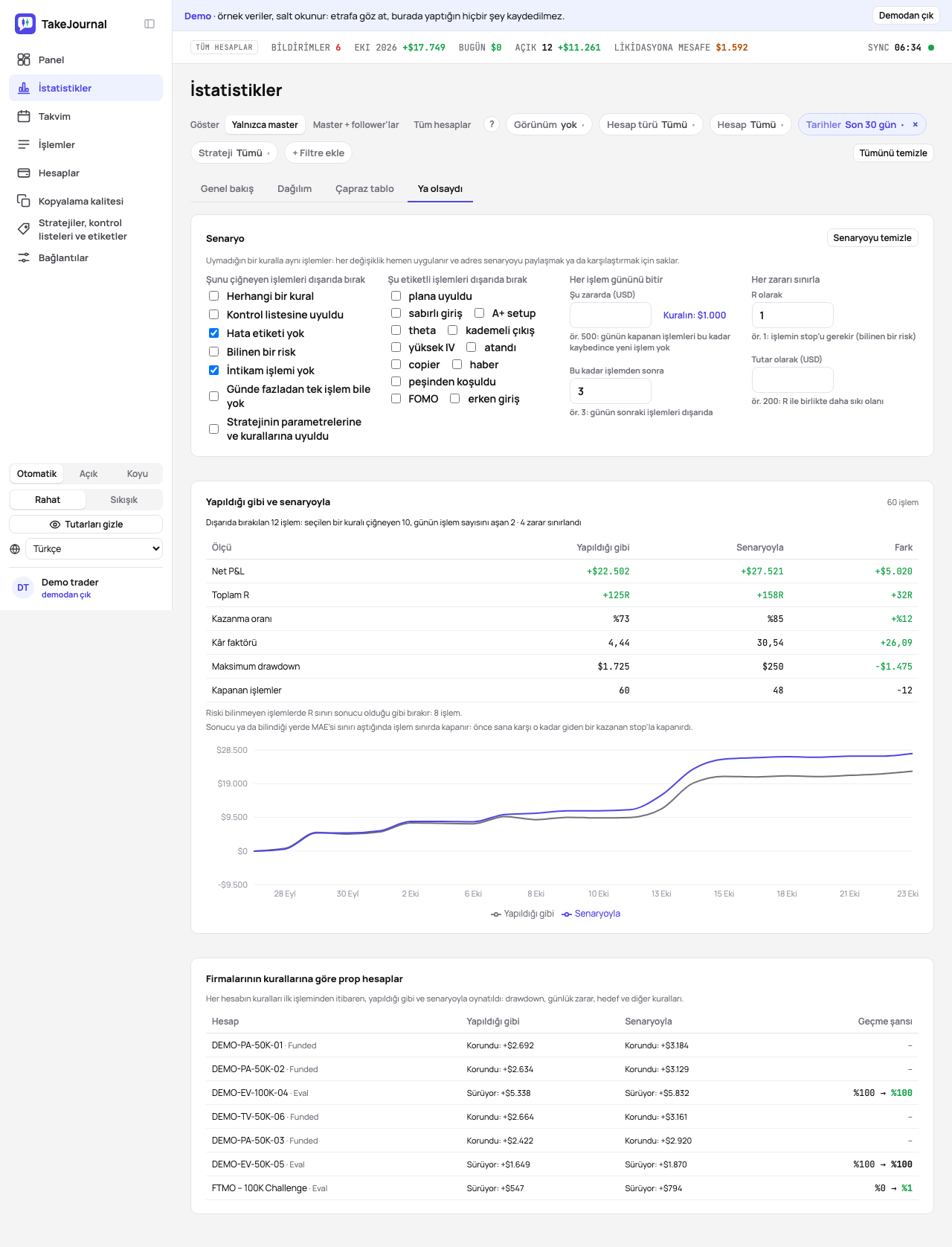Collapse the sidebar with the panel toggle icon

[x=149, y=24]
